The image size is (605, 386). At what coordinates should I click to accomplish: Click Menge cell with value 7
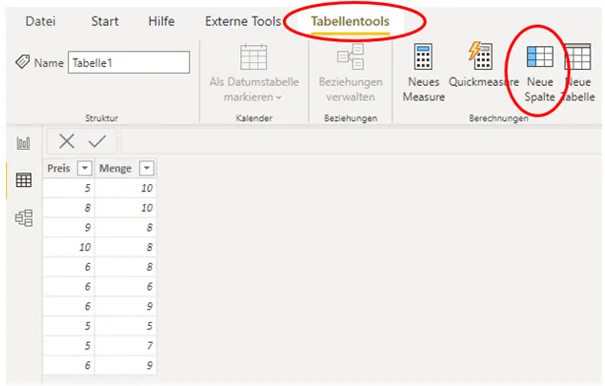(x=125, y=345)
